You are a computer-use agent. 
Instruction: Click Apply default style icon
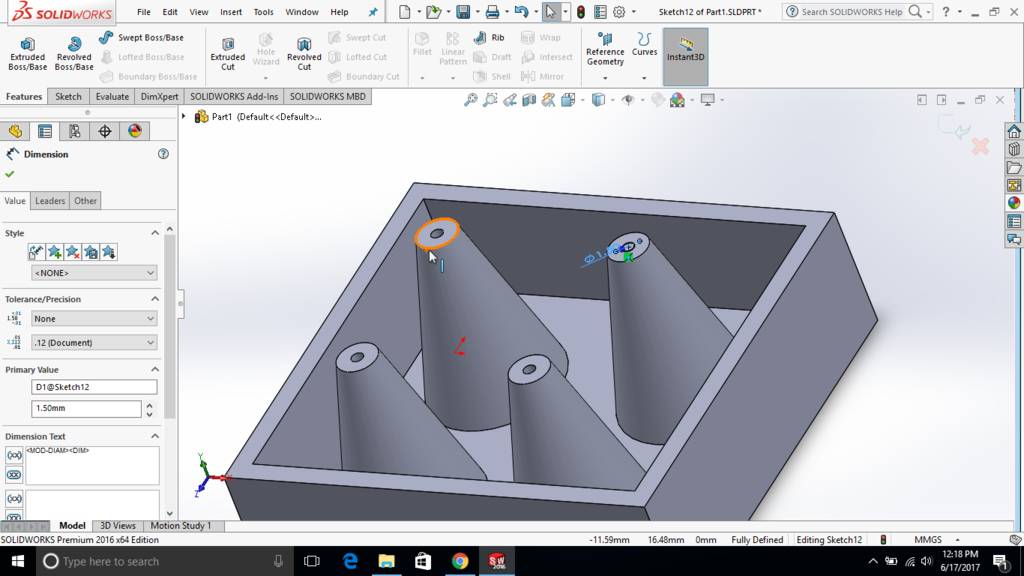click(x=36, y=252)
